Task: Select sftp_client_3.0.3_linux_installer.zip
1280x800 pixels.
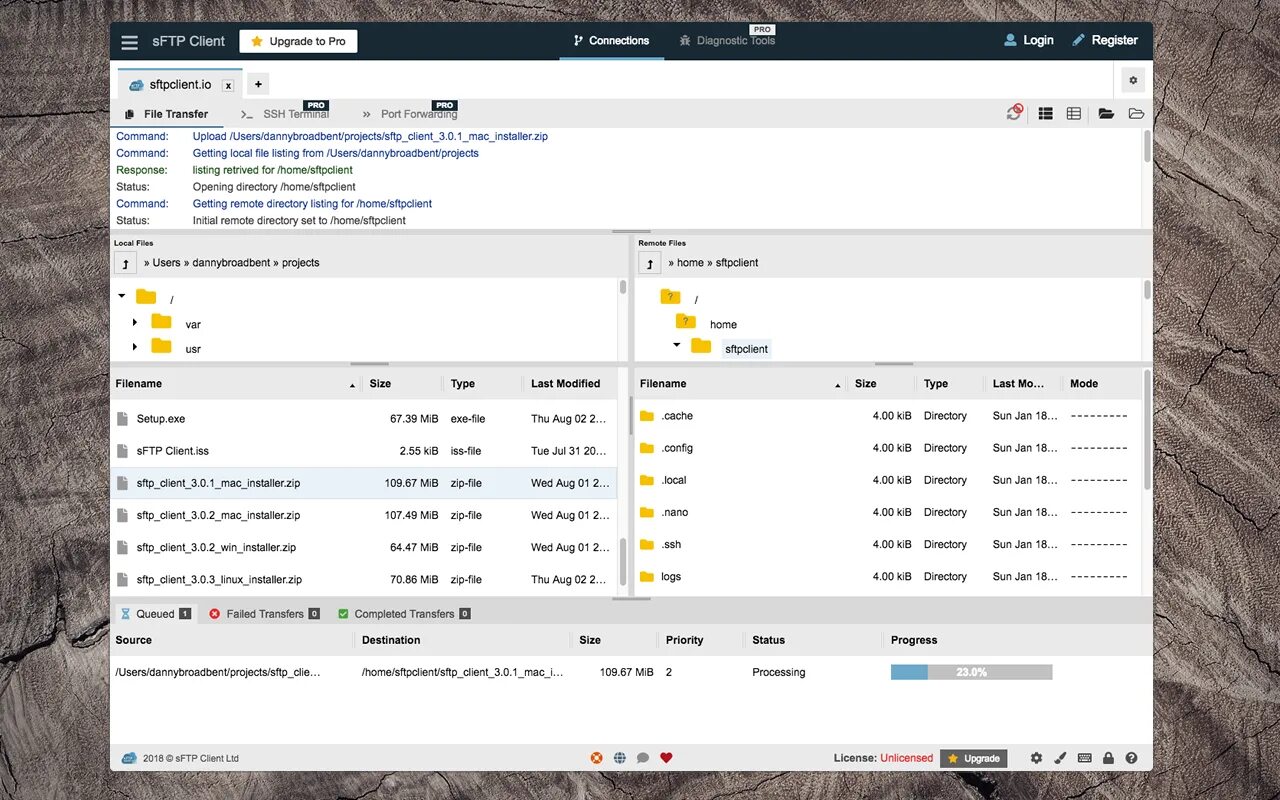Action: click(x=363, y=579)
